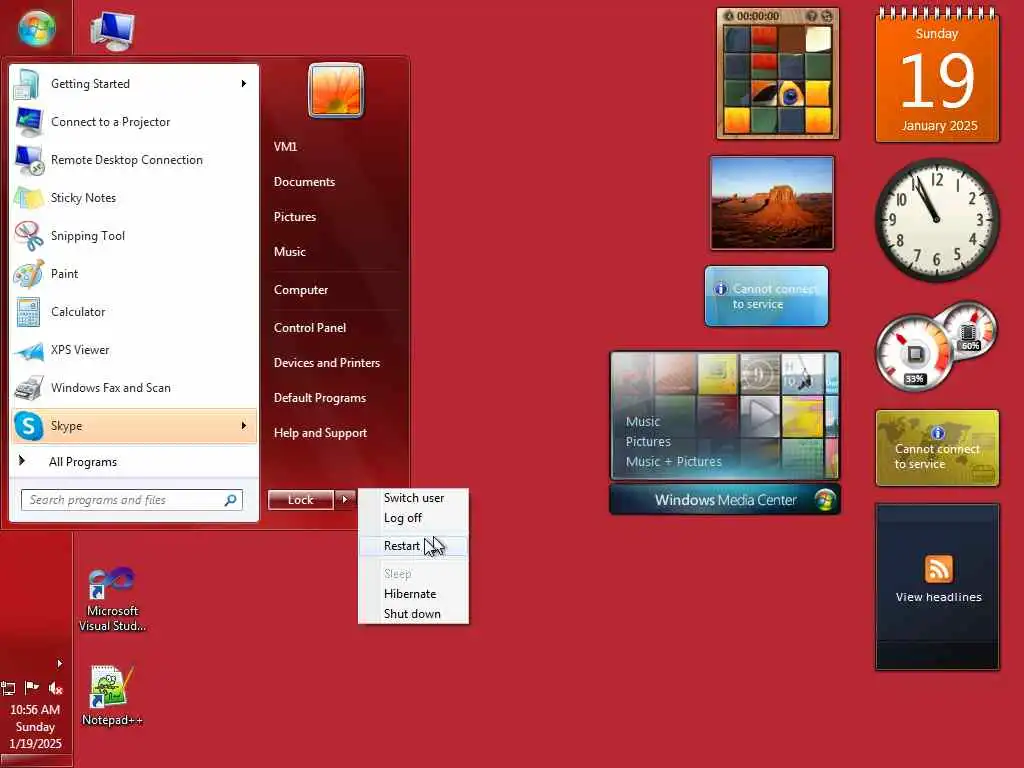This screenshot has width=1024, height=768.
Task: Expand the Skype jump list arrow
Action: click(244, 426)
